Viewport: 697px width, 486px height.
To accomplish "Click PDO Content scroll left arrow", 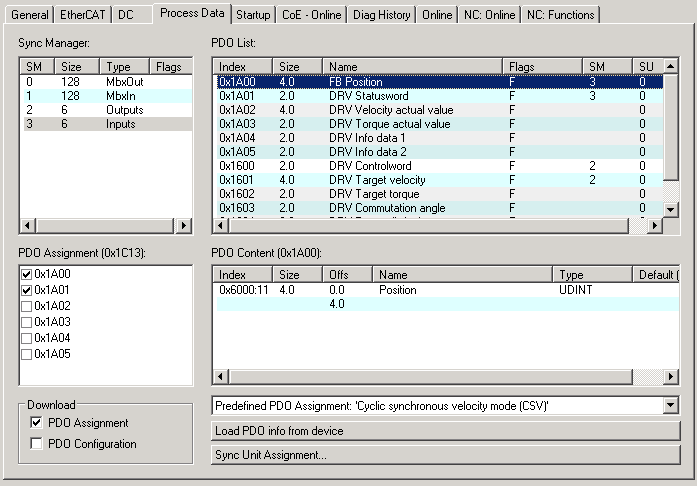I will [x=220, y=377].
